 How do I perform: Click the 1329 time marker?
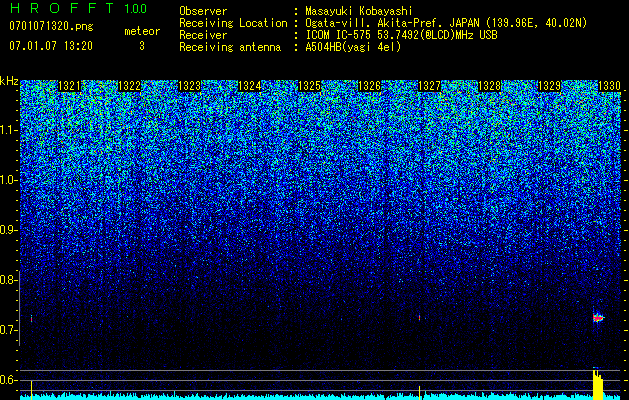550,86
